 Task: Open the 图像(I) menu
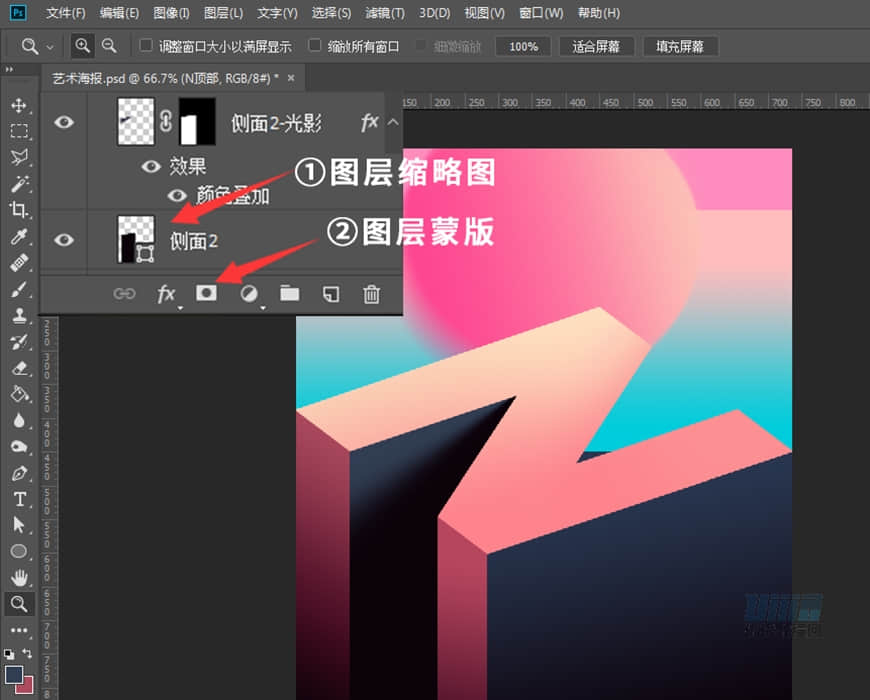(171, 13)
